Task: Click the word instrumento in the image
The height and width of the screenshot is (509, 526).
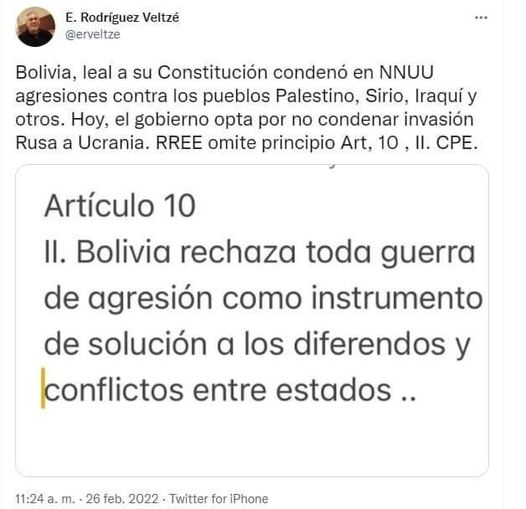Action: [x=397, y=298]
